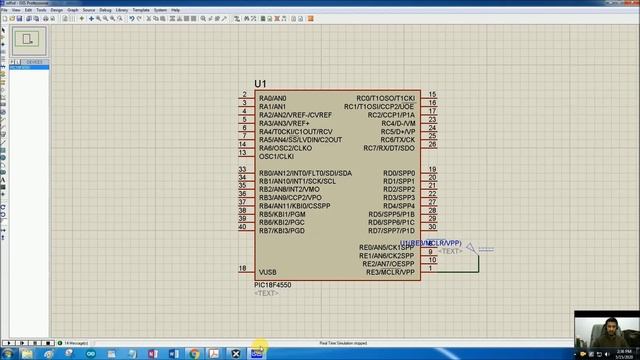The height and width of the screenshot is (360, 640).
Task: Click the VUSB pin label
Action: [268, 272]
